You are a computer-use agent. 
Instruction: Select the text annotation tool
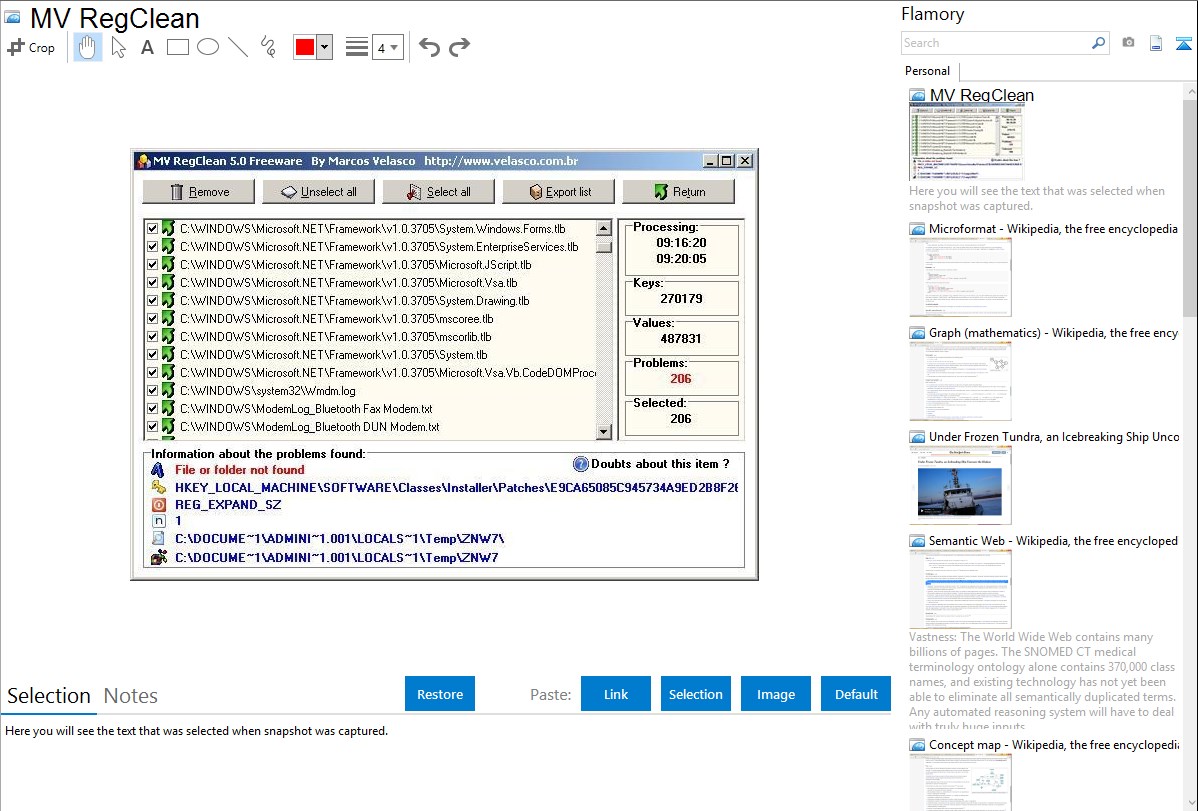[x=147, y=47]
